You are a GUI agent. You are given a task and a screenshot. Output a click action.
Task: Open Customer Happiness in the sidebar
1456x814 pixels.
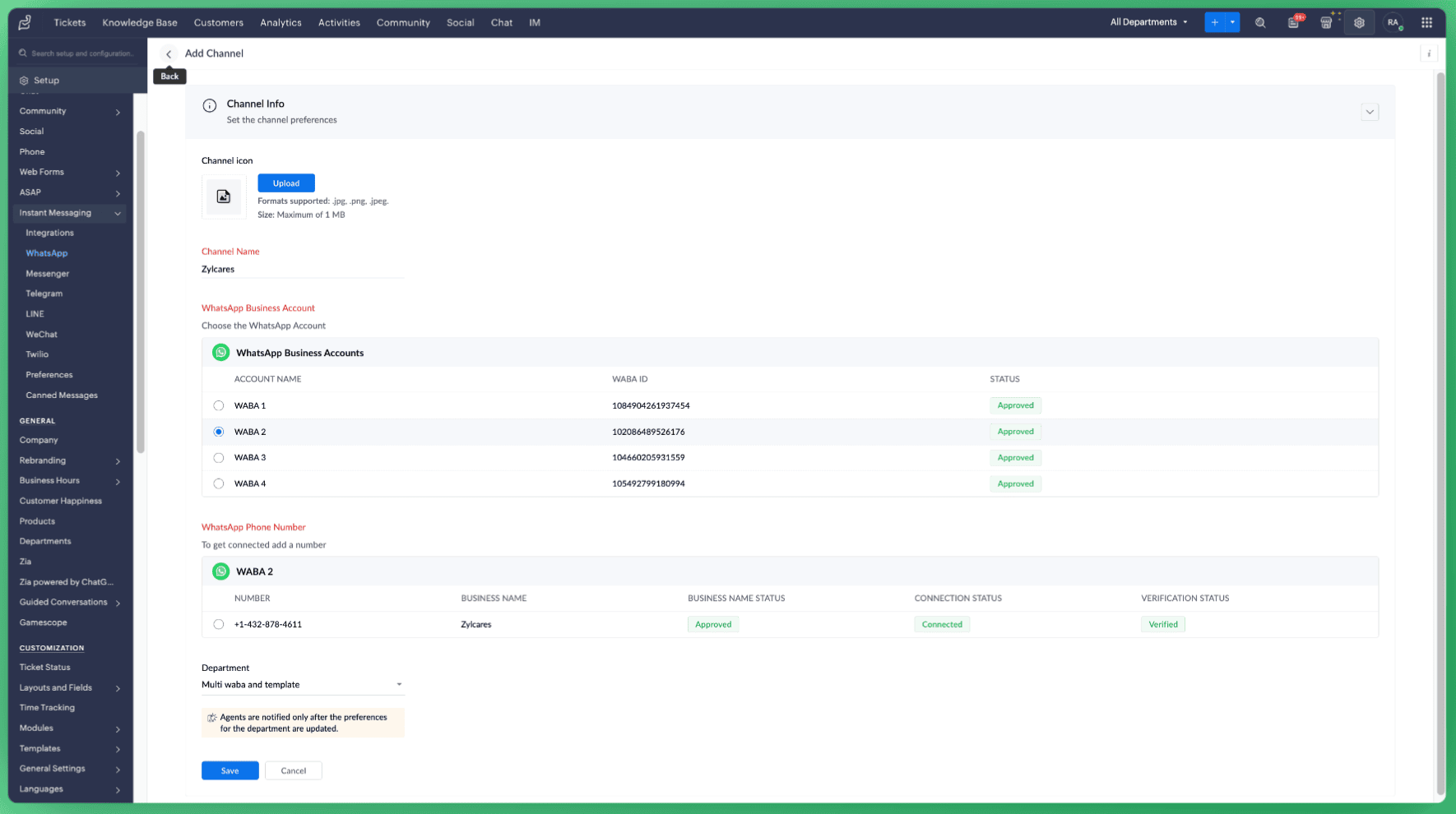pos(61,501)
